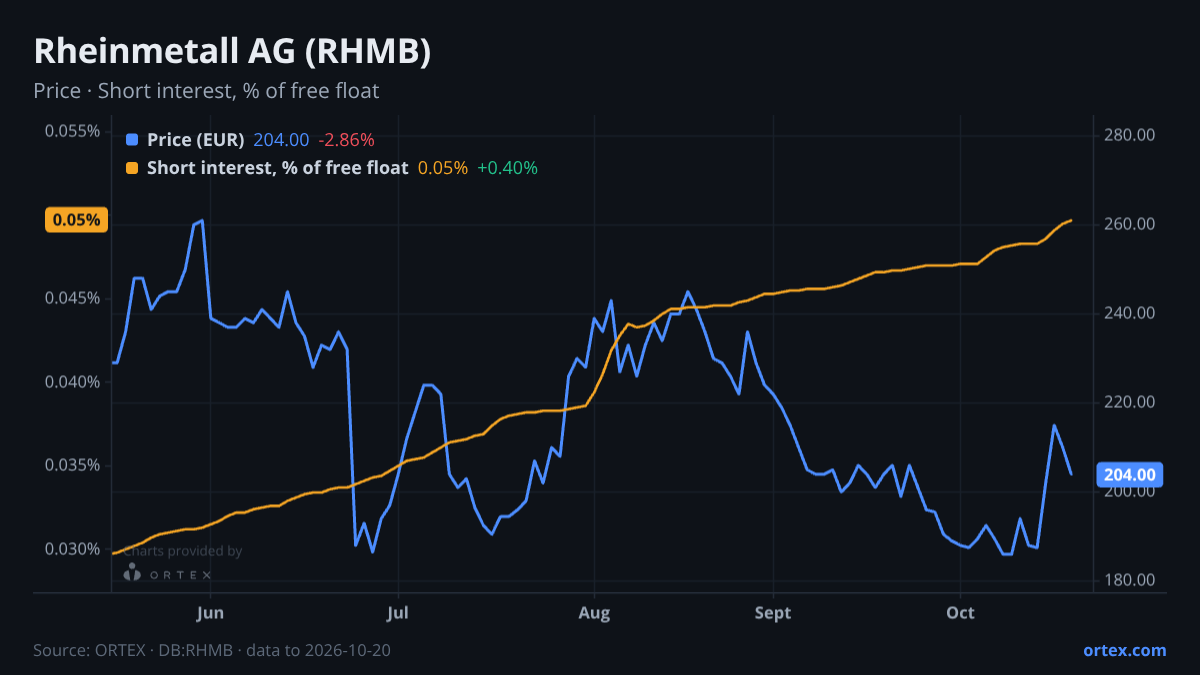The height and width of the screenshot is (675, 1200).
Task: Click the 180.00 right axis label
Action: coord(1130,580)
